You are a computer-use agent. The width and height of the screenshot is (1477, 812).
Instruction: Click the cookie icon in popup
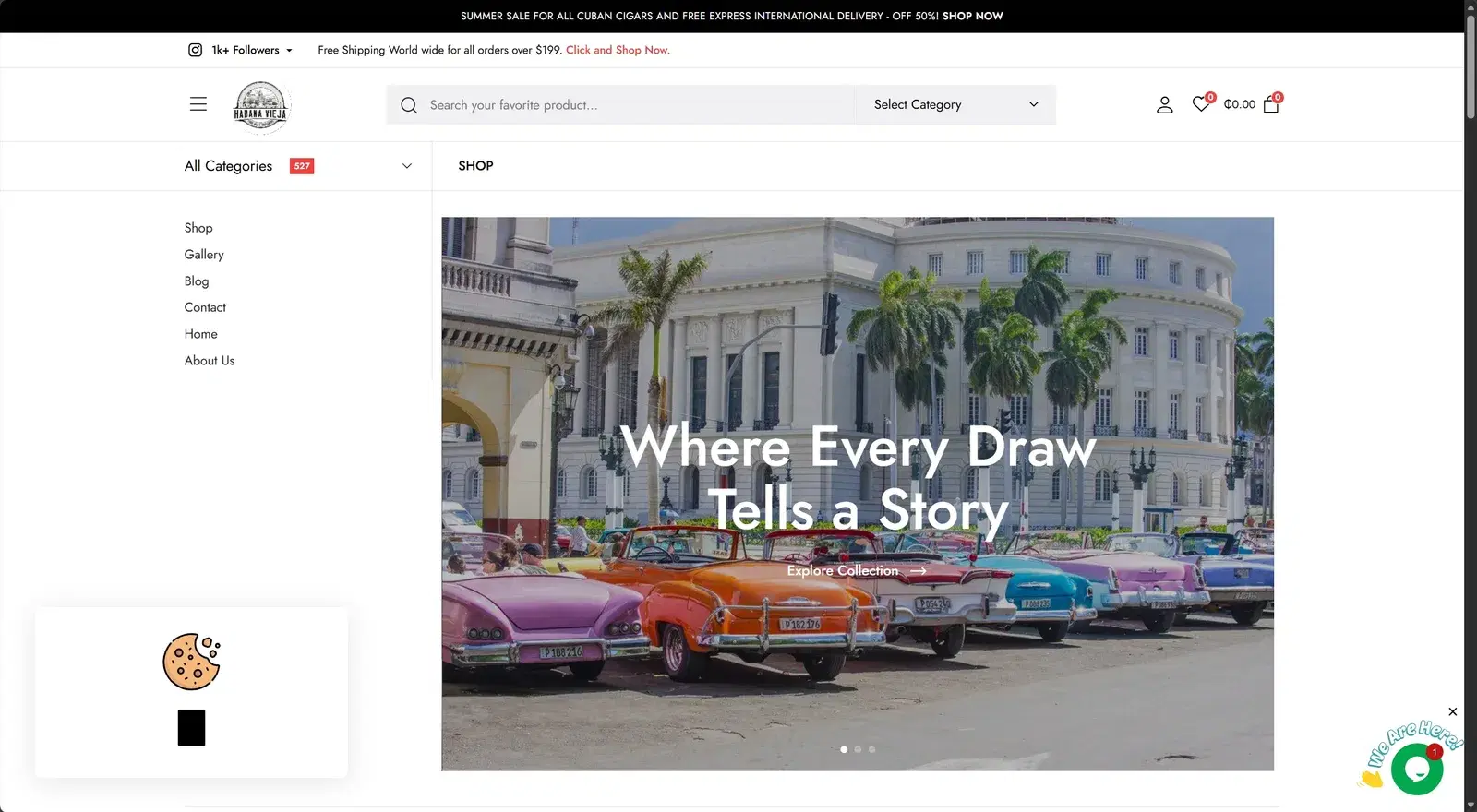tap(192, 662)
